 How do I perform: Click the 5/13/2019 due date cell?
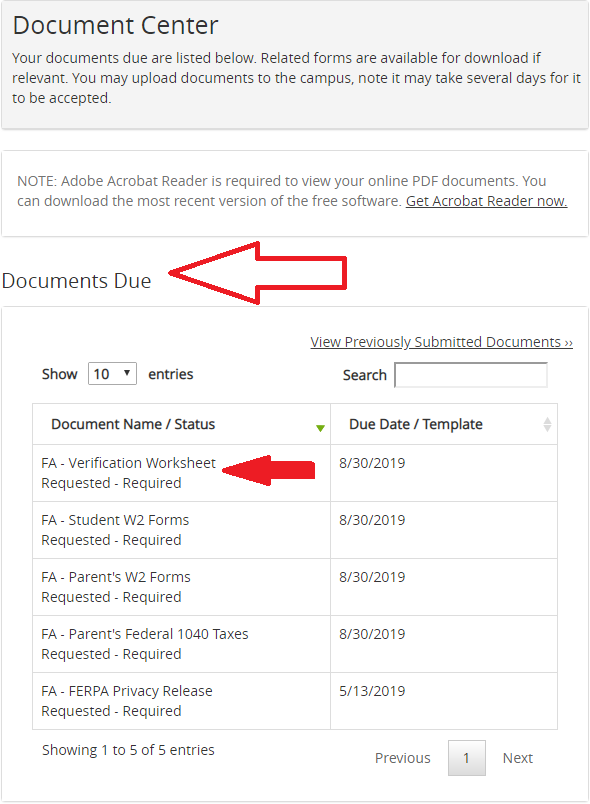click(444, 701)
